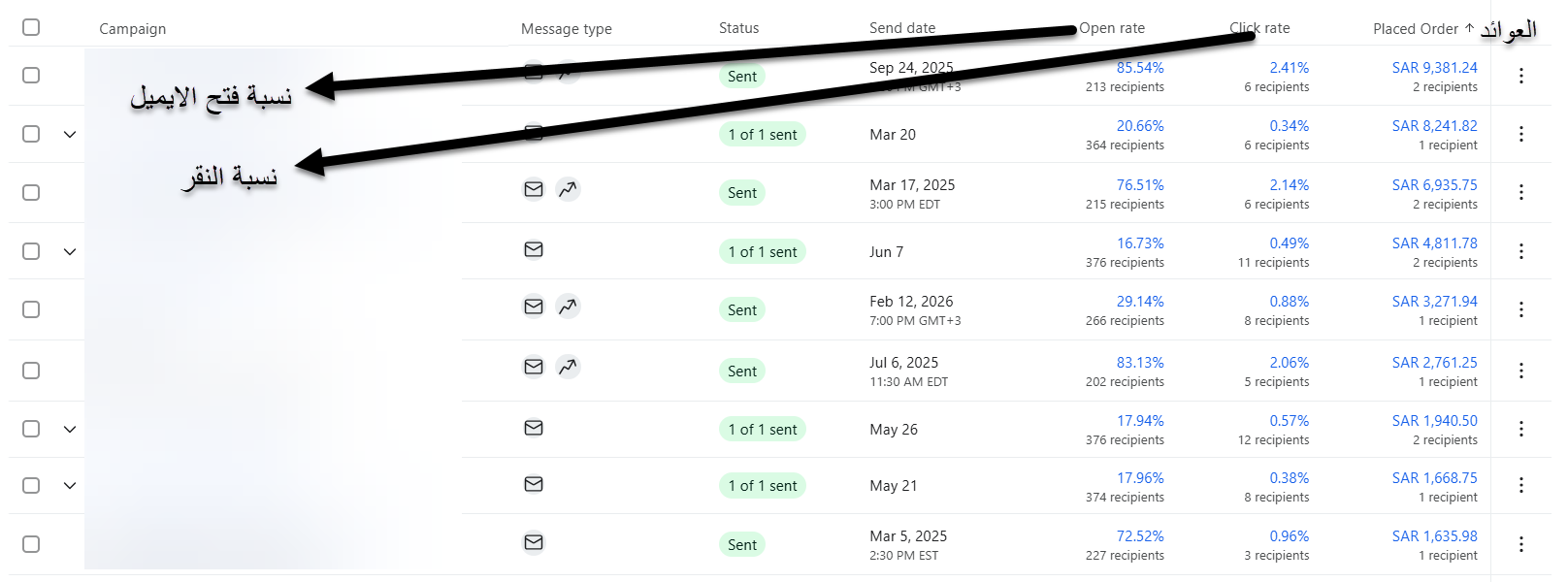Screen dimensions: 1568x582
Task: Click the Send date column header
Action: pos(902,28)
